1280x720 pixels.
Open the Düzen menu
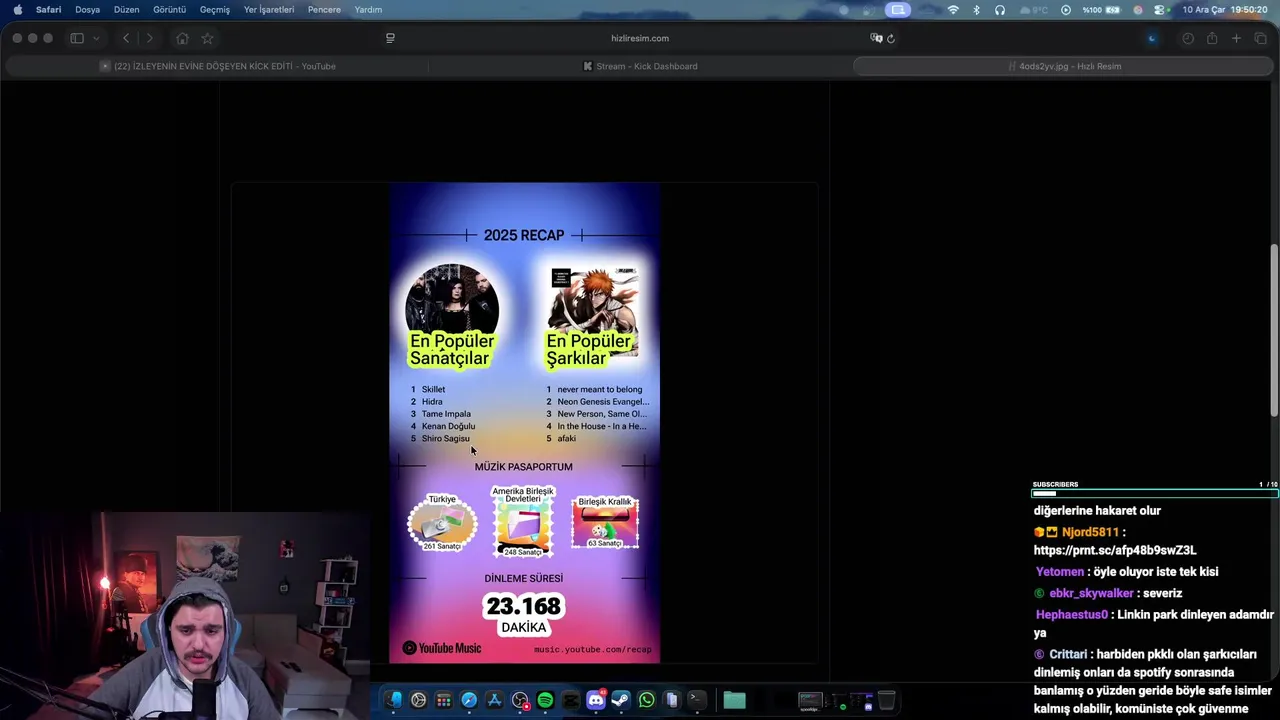coord(126,10)
